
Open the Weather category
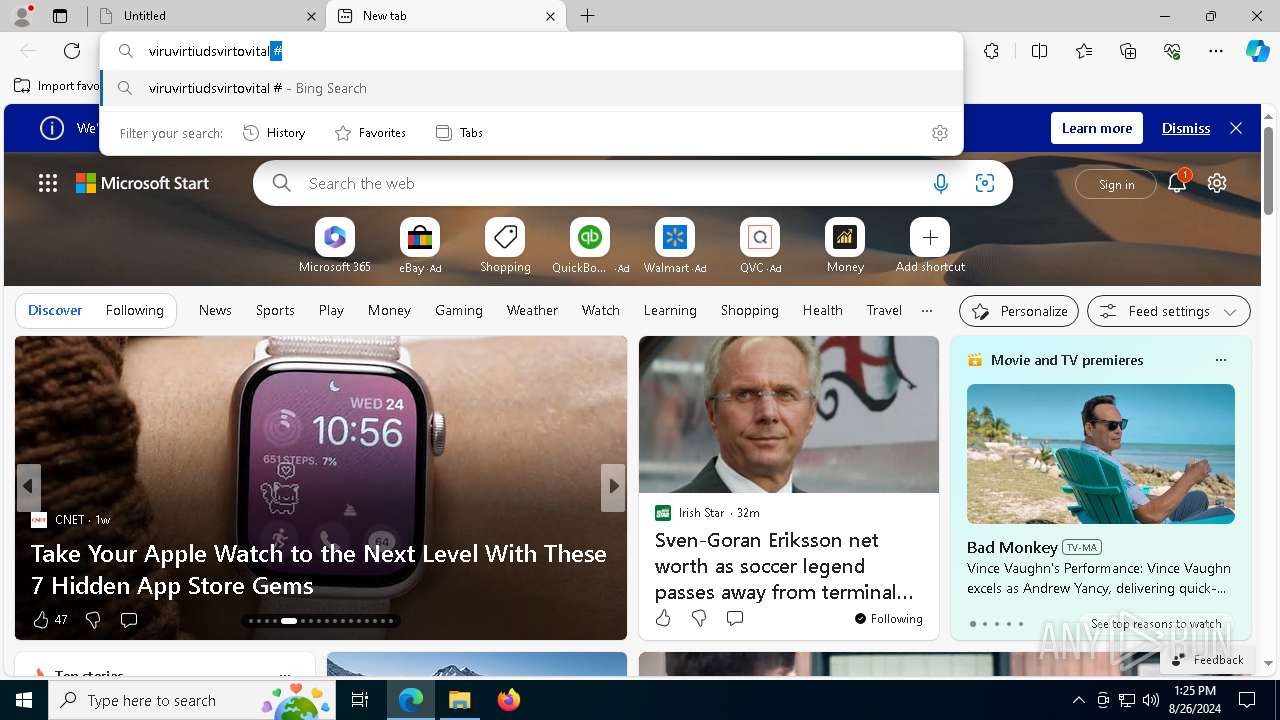click(x=532, y=310)
